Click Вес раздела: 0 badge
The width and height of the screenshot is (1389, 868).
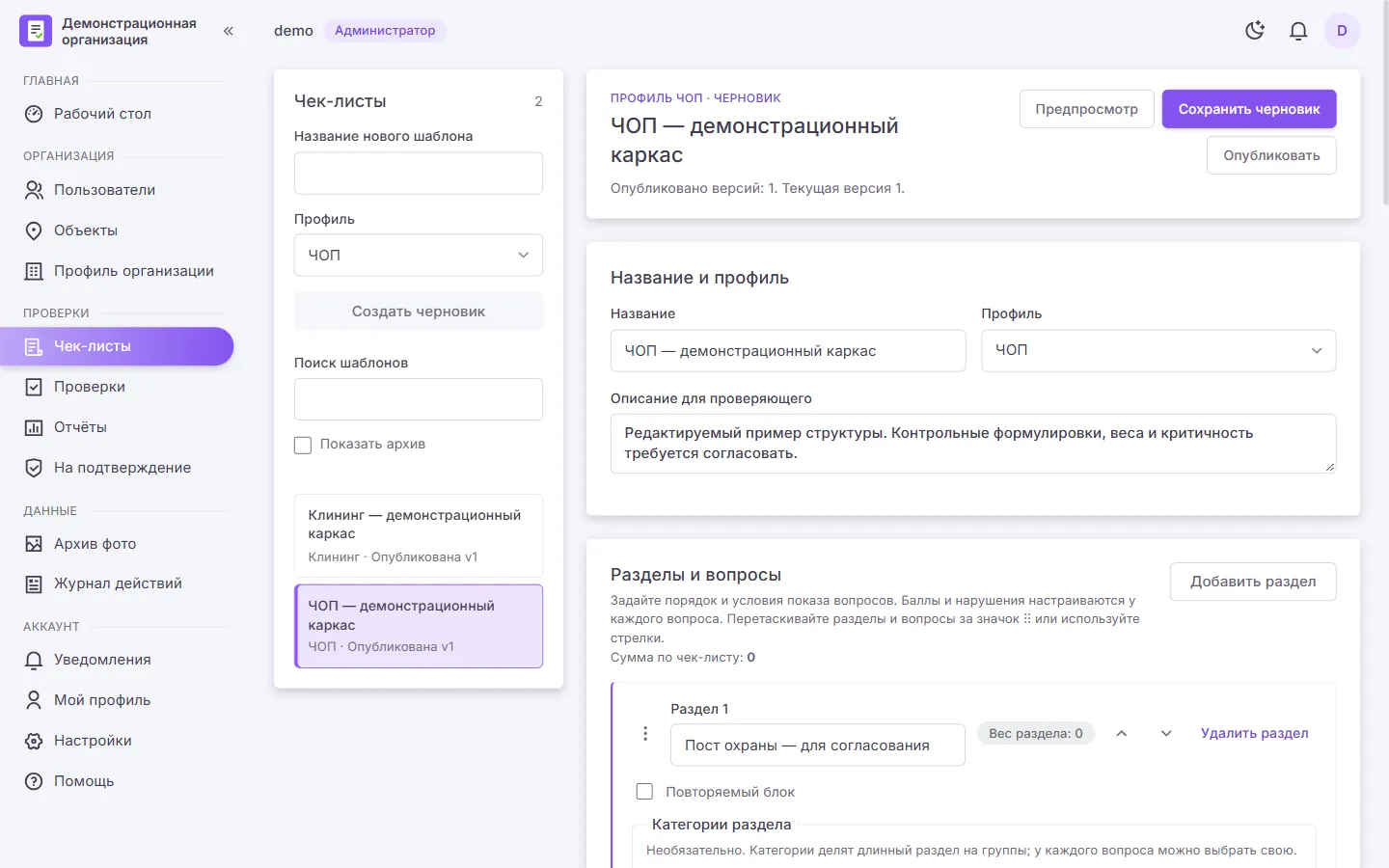point(1036,734)
